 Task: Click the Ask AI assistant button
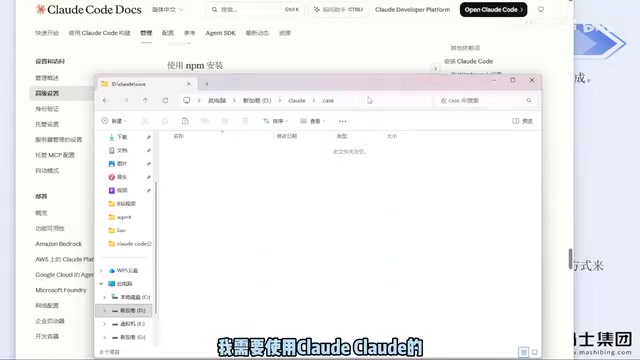point(338,9)
